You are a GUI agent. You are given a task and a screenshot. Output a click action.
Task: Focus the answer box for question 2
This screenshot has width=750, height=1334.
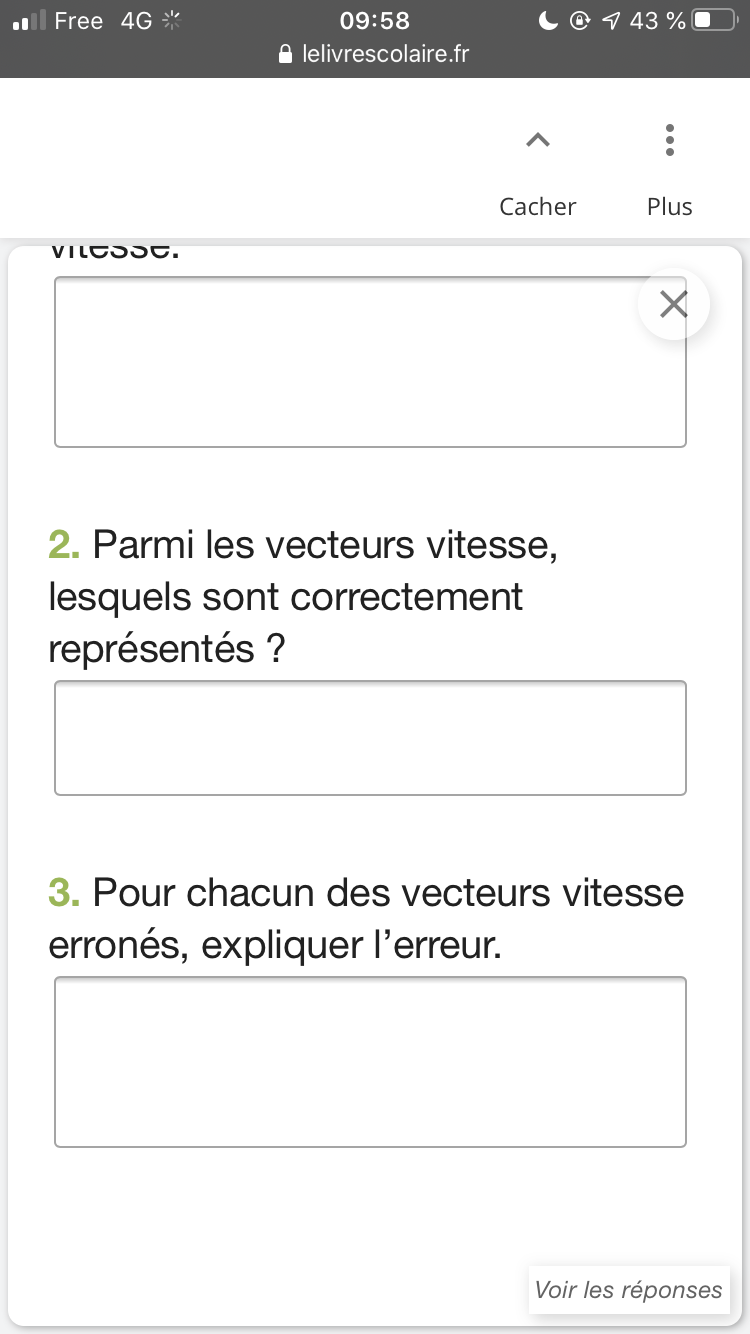pyautogui.click(x=370, y=738)
